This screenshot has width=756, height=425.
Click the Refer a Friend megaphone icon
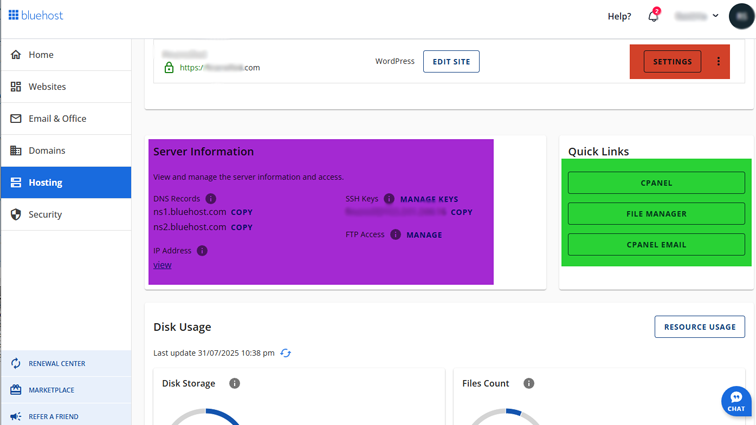(16, 416)
